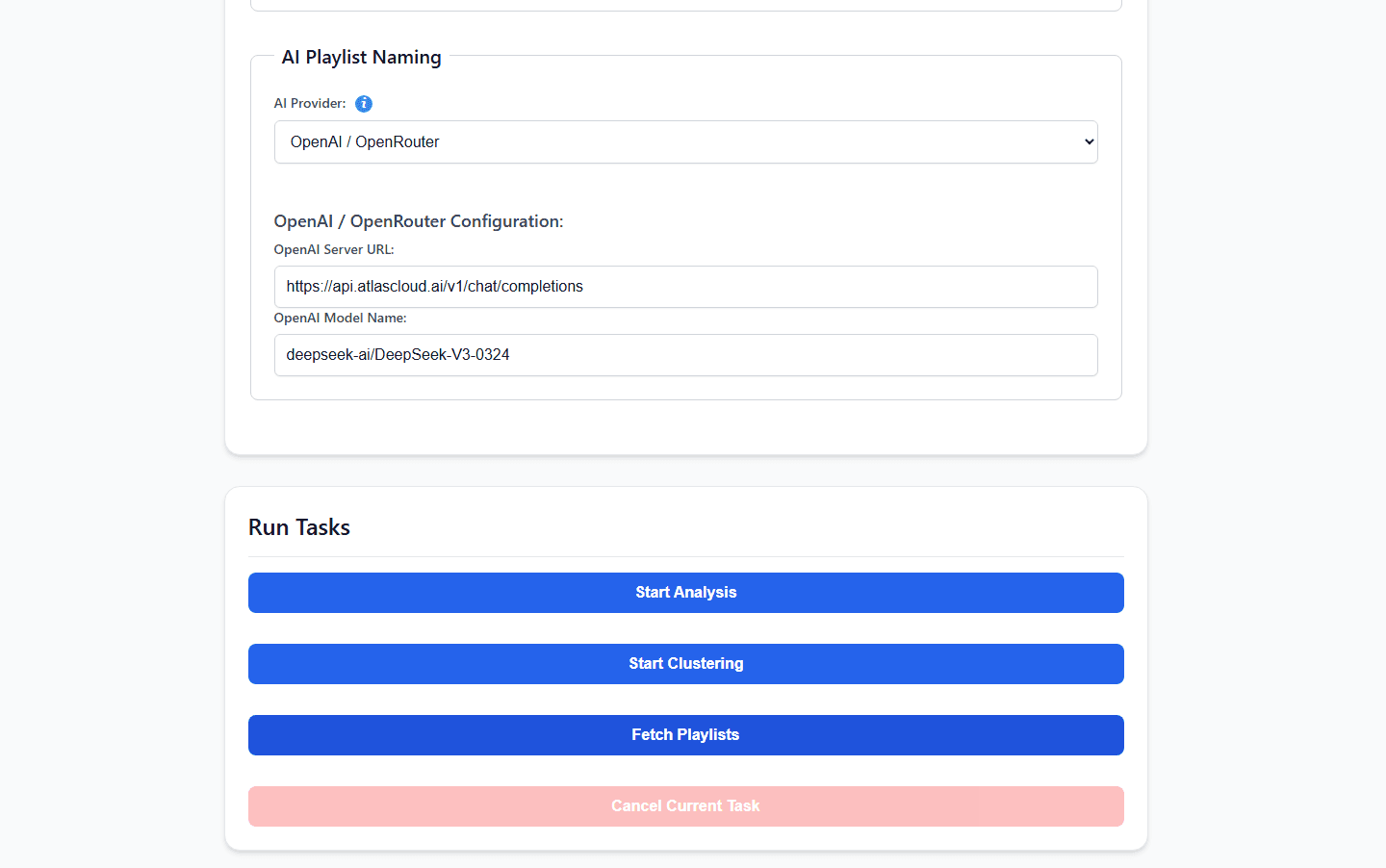The width and height of the screenshot is (1386, 868).
Task: Click the OpenAI Server URL label
Action: click(334, 249)
